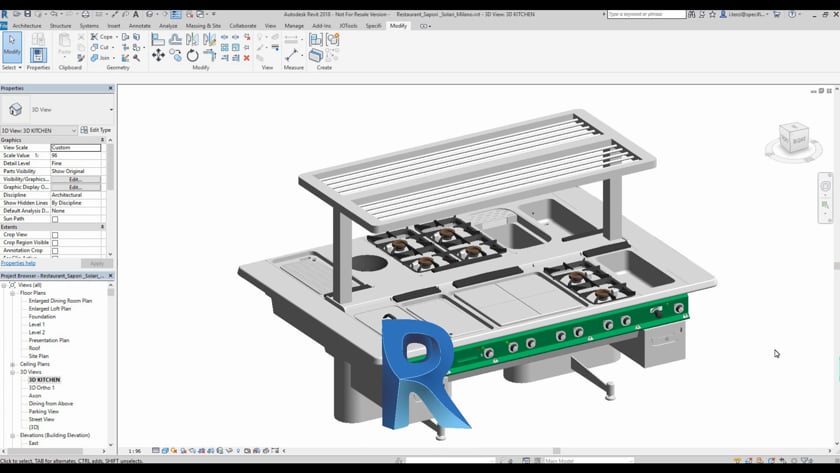Collapse the Floor Plans tree node
The width and height of the screenshot is (840, 473).
(x=12, y=293)
